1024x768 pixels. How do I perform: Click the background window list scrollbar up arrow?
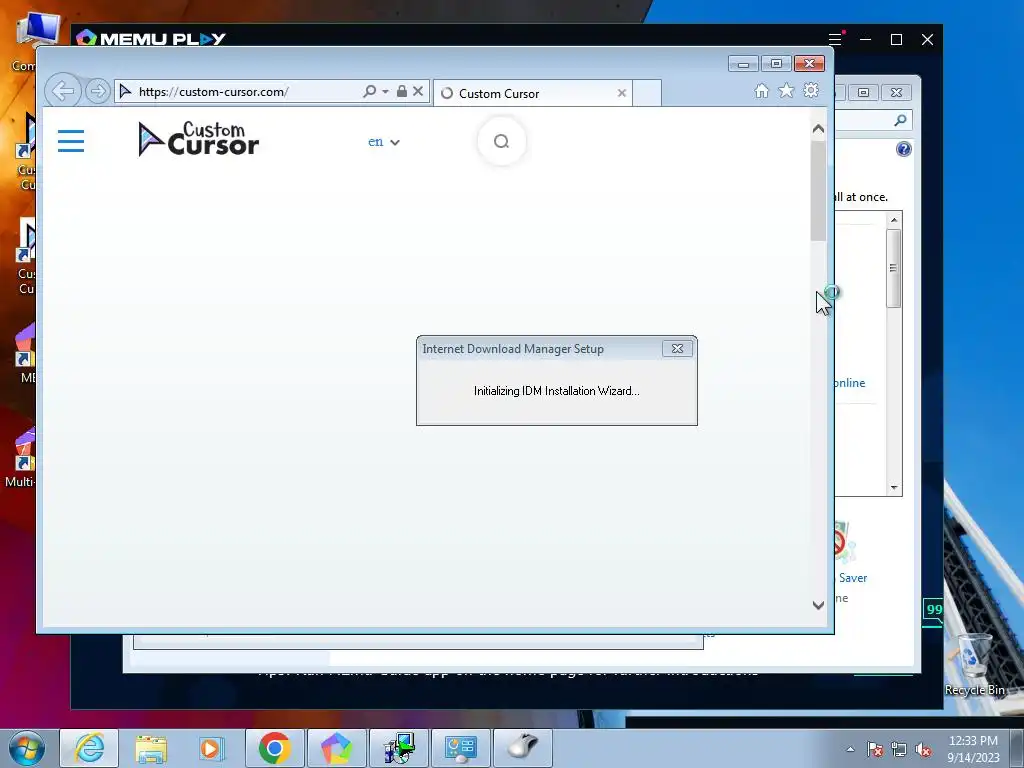(894, 220)
